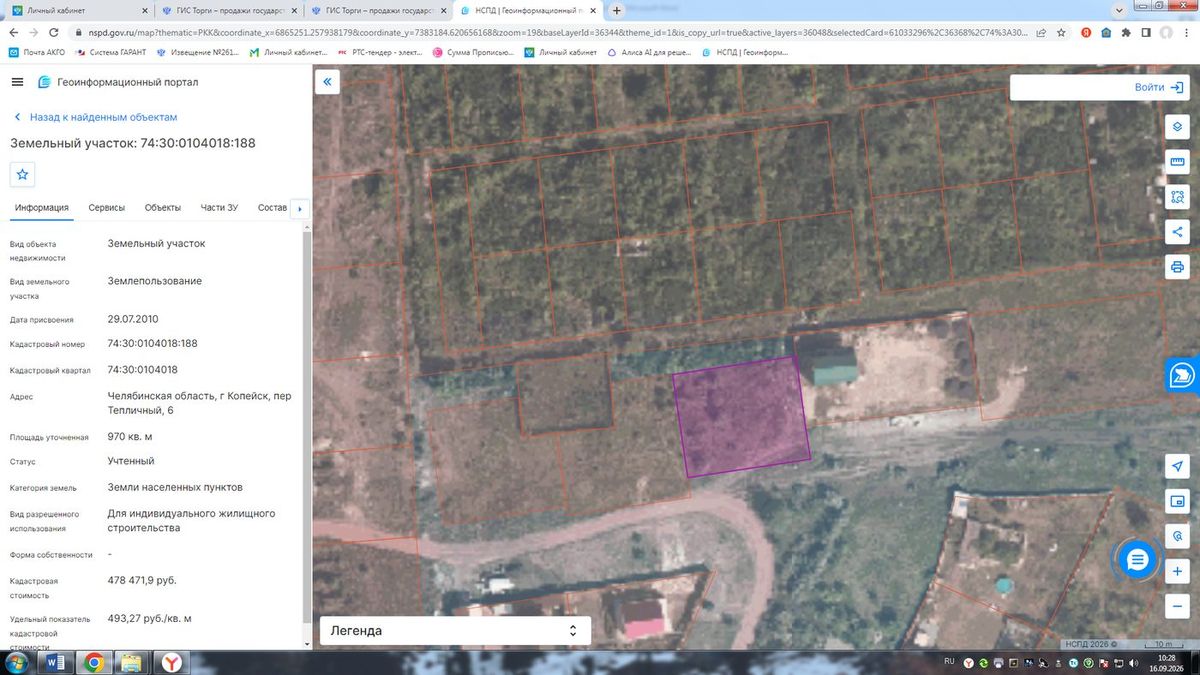Click the coordinate search tool
Screen dimensions: 1200x675
pos(1177,536)
